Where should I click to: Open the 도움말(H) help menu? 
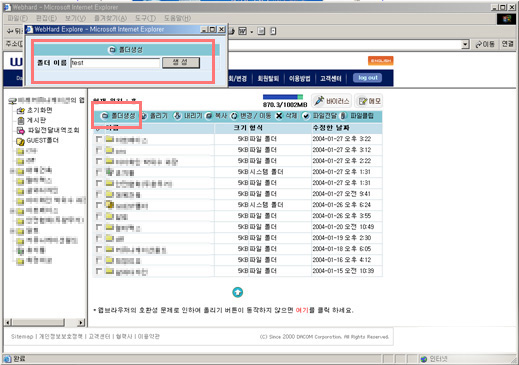pos(177,18)
